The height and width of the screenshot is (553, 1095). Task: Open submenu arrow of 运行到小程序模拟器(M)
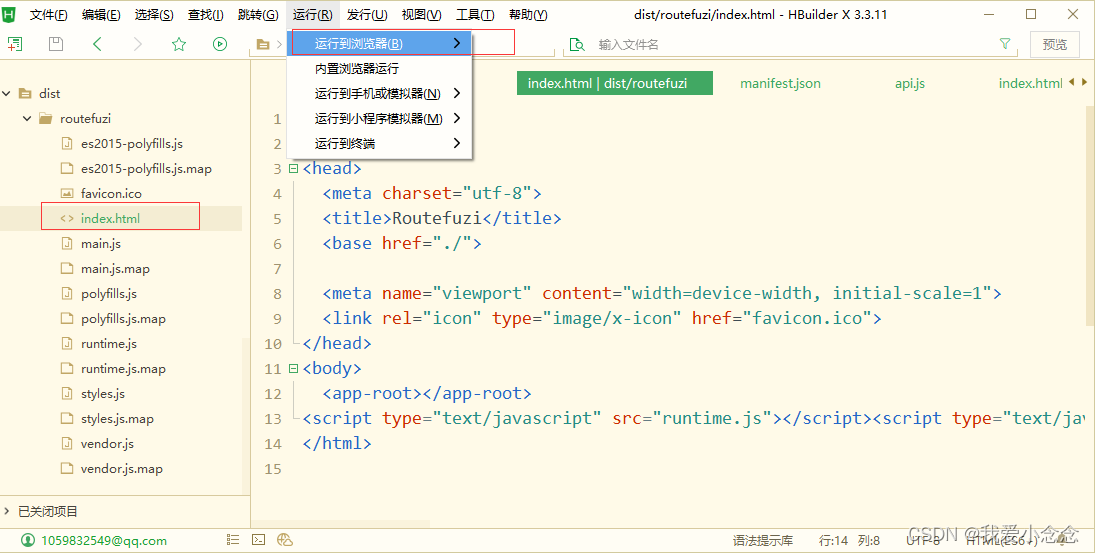click(x=457, y=118)
